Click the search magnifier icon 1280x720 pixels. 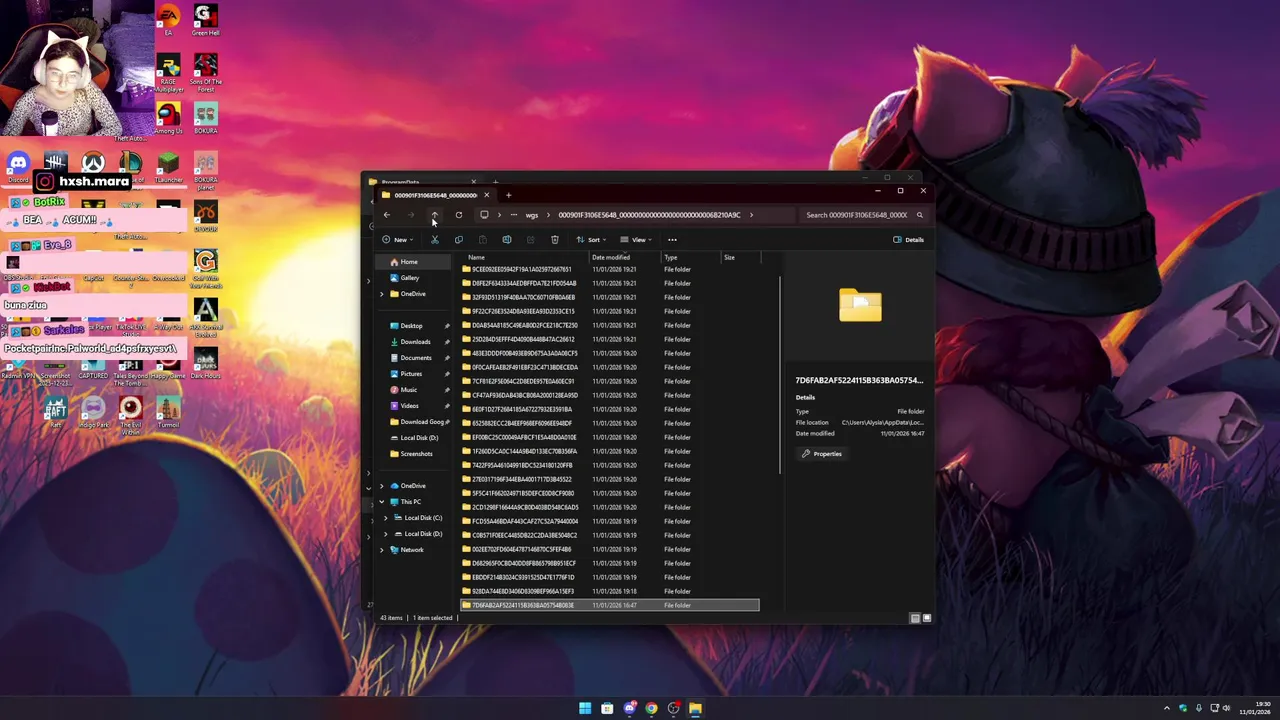(x=919, y=215)
